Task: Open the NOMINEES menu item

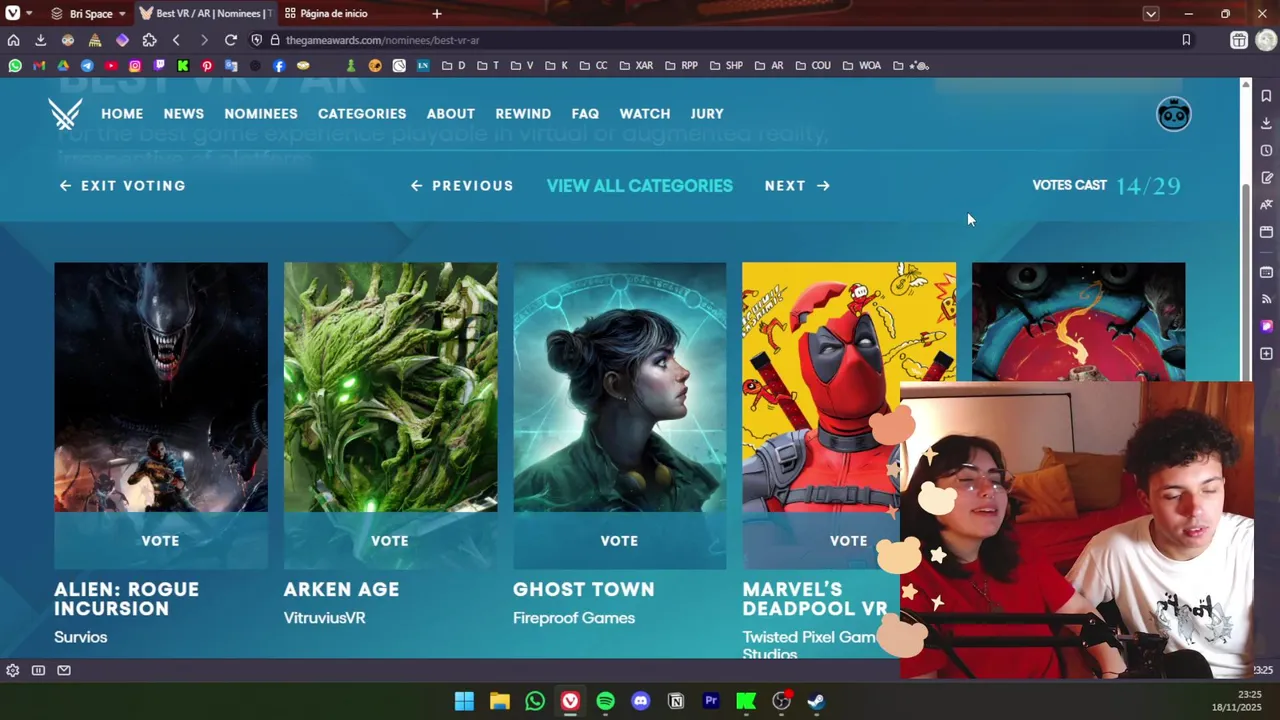Action: 261,114
